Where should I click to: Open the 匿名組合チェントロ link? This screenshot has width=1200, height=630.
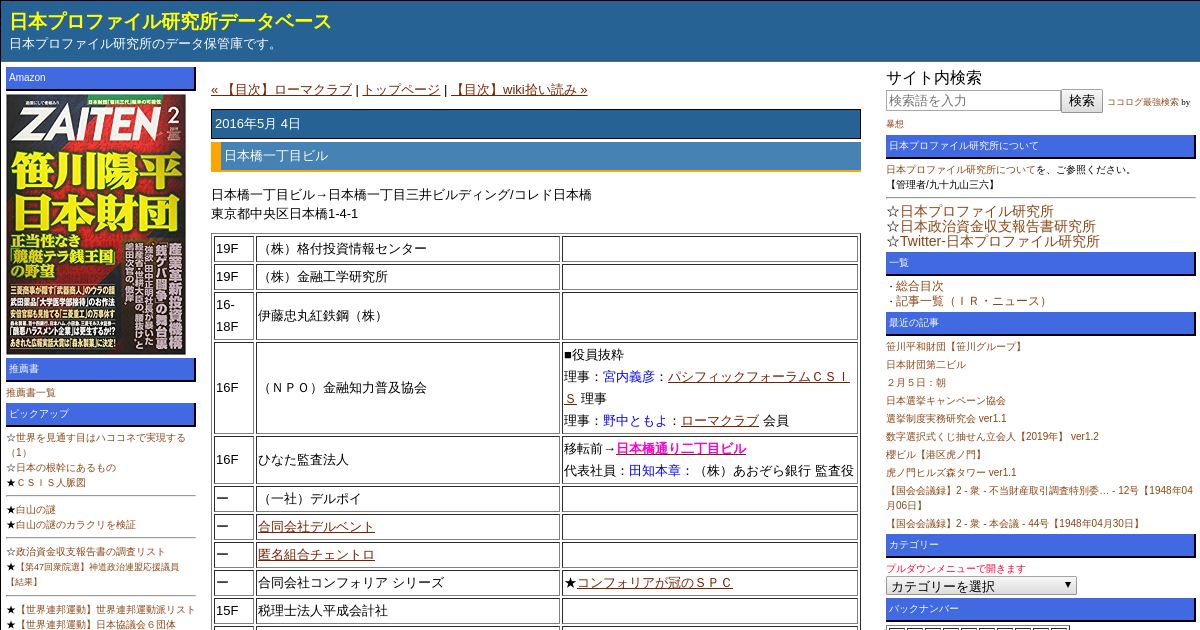(x=316, y=555)
